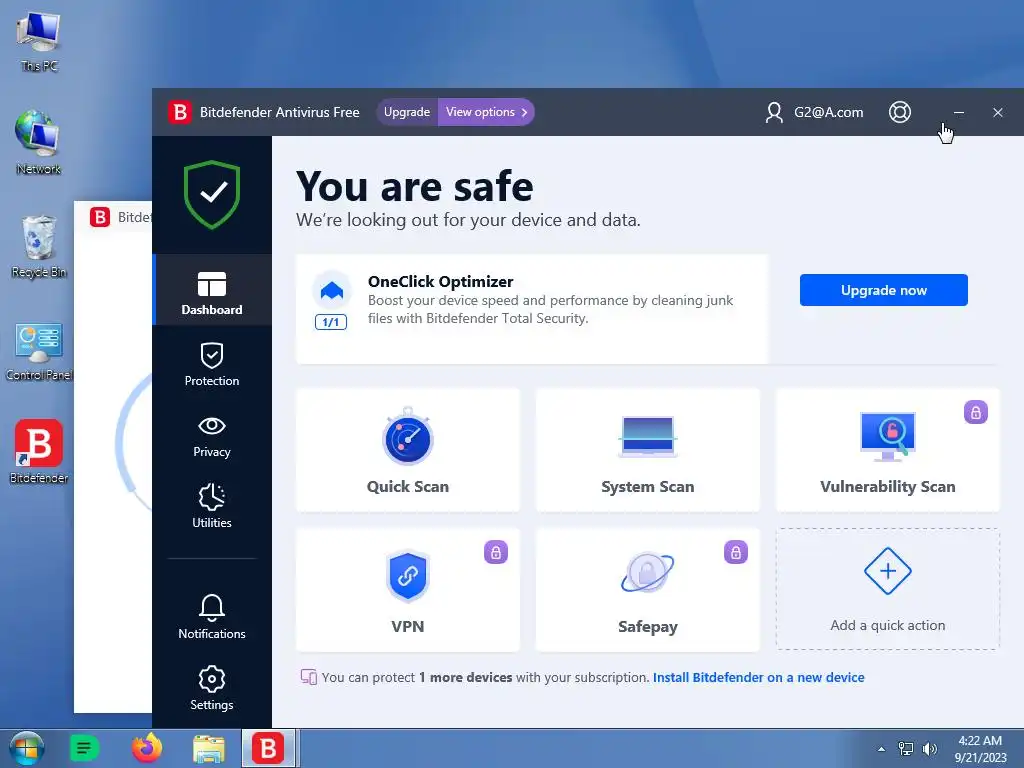Click the Bitdefender B logo in title bar
The height and width of the screenshot is (768, 1024).
179,112
